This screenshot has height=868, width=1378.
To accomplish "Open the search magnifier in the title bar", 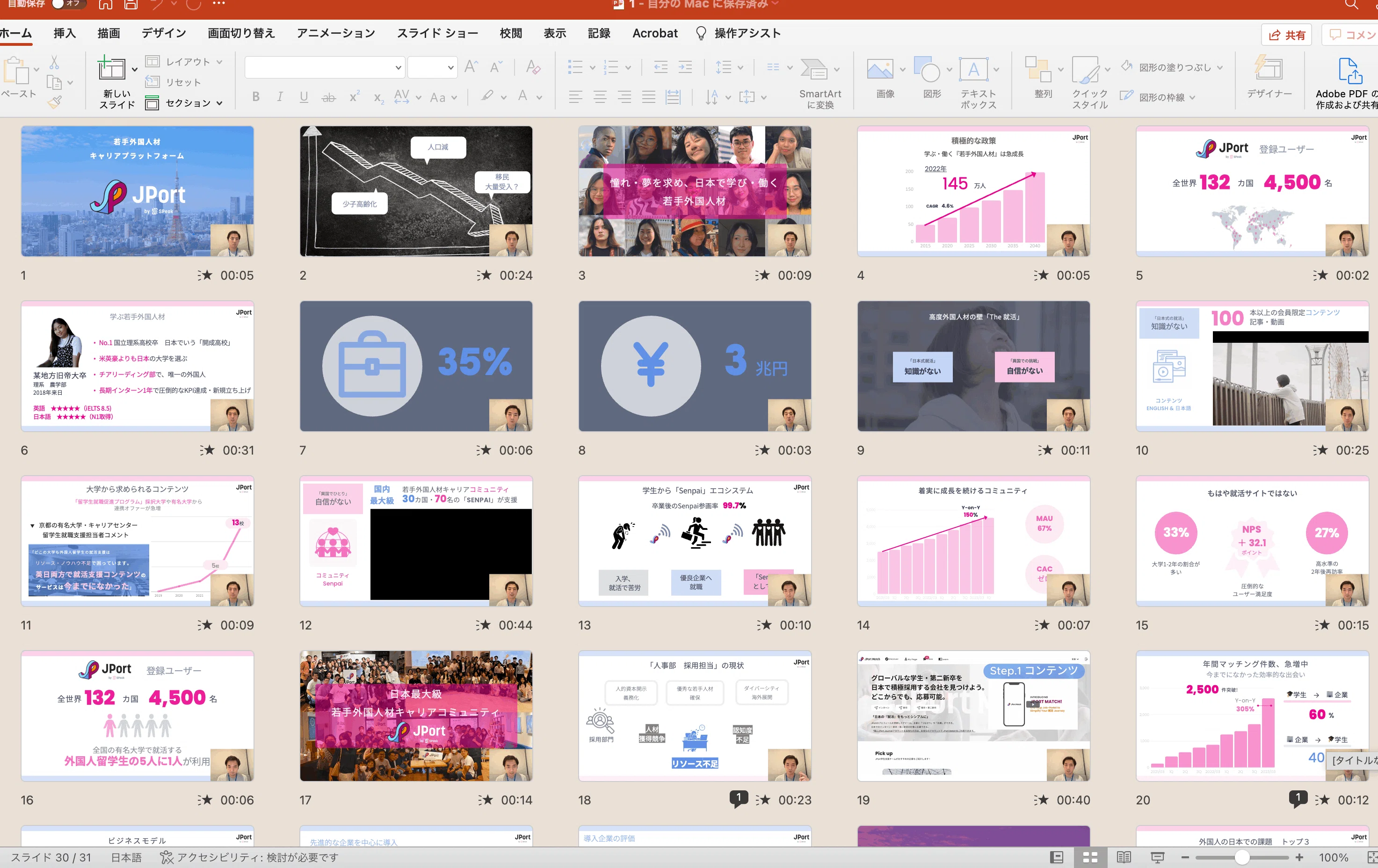I will tap(1351, 5).
